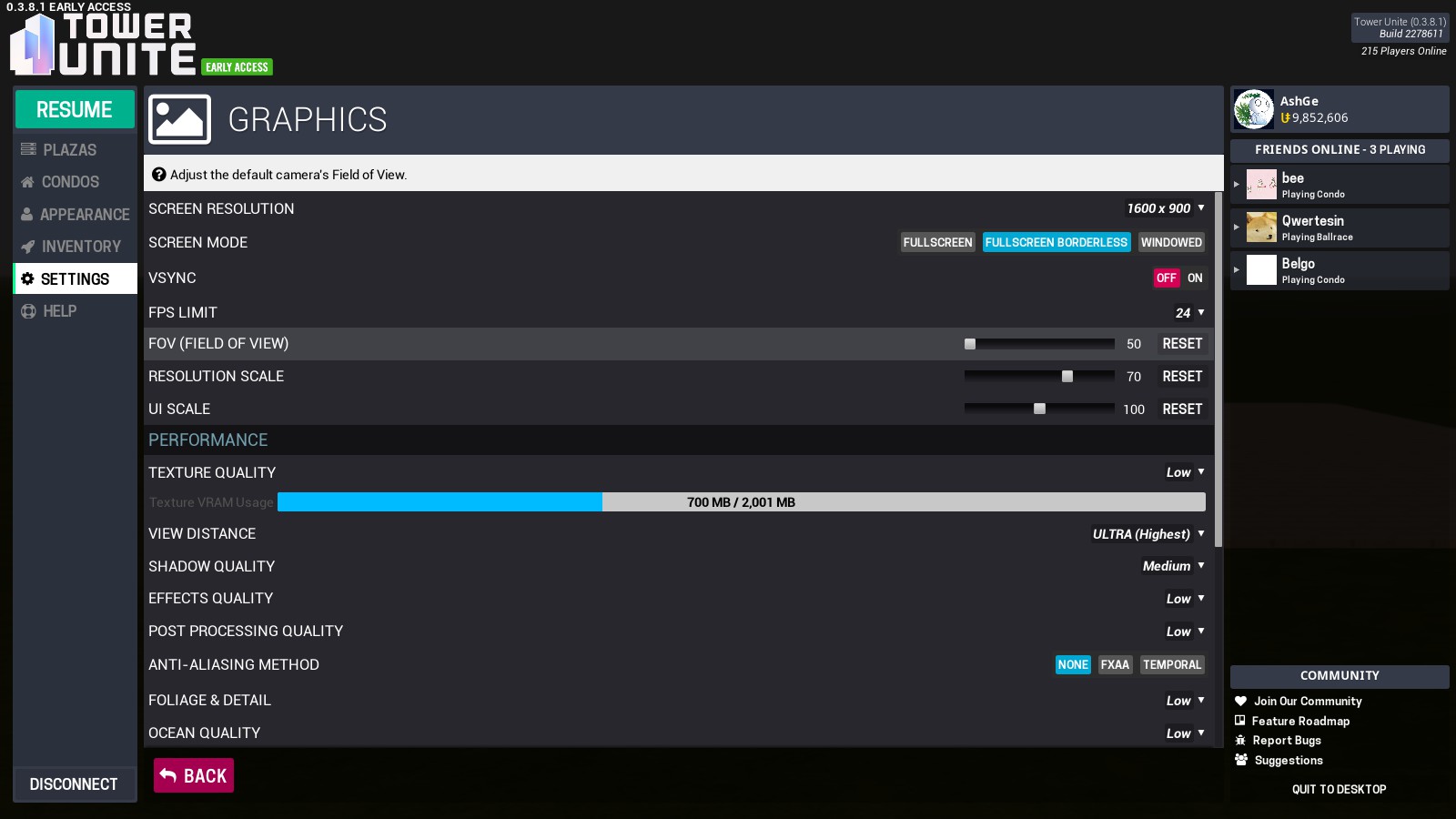Set anti-aliasing method to FXAA
Image resolution: width=1456 pixels, height=819 pixels.
coord(1115,665)
